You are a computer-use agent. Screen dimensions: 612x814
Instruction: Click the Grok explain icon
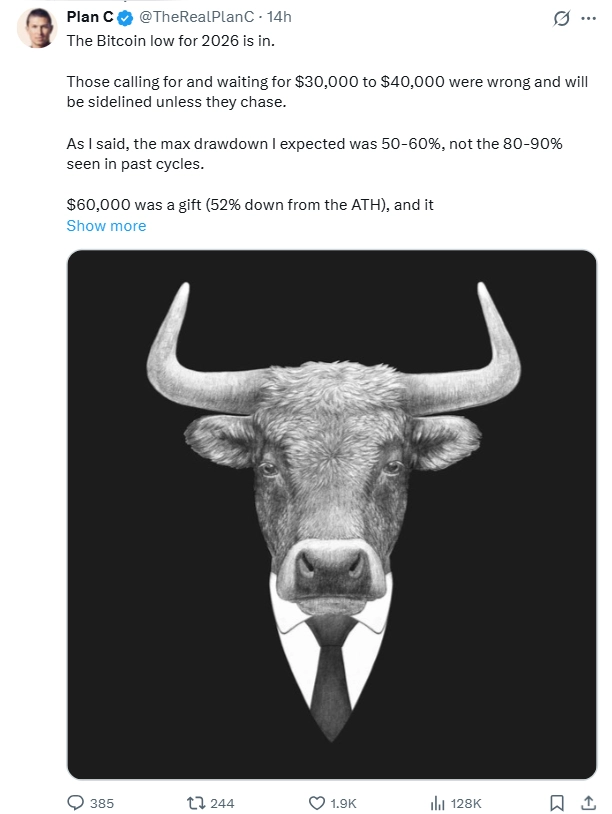click(562, 18)
